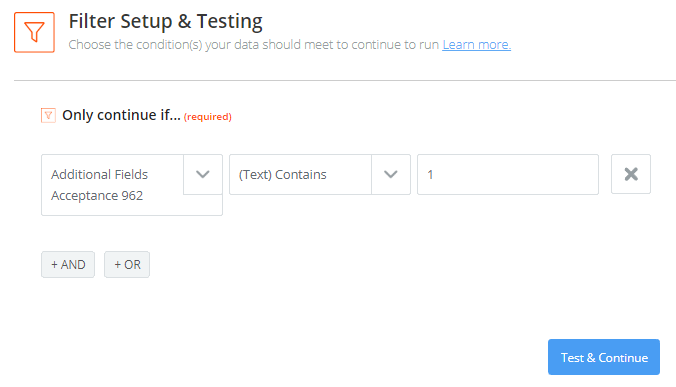Open the (Text) Contains condition selector
The height and width of the screenshot is (387, 676).
tap(320, 174)
